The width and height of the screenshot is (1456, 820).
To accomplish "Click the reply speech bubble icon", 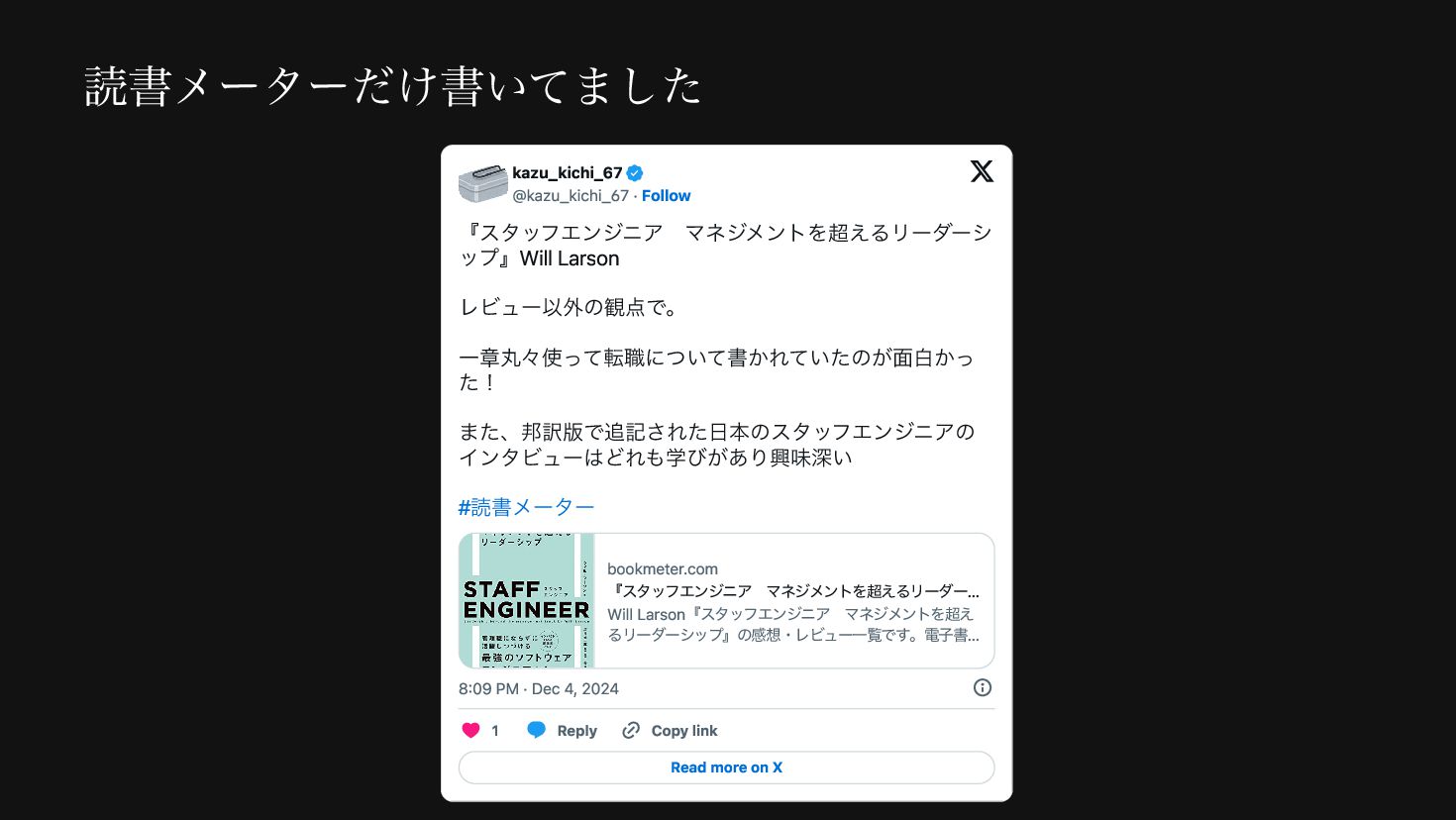I will [536, 731].
